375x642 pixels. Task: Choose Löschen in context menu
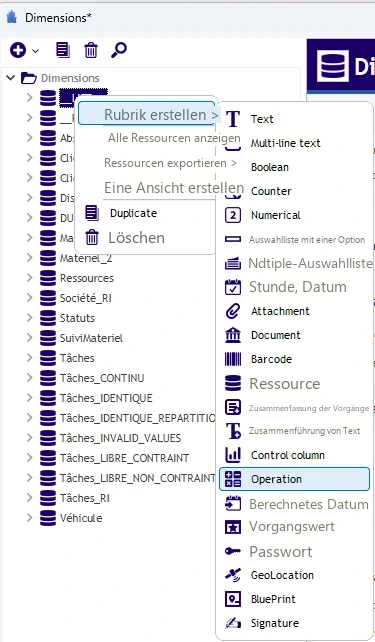pos(136,238)
